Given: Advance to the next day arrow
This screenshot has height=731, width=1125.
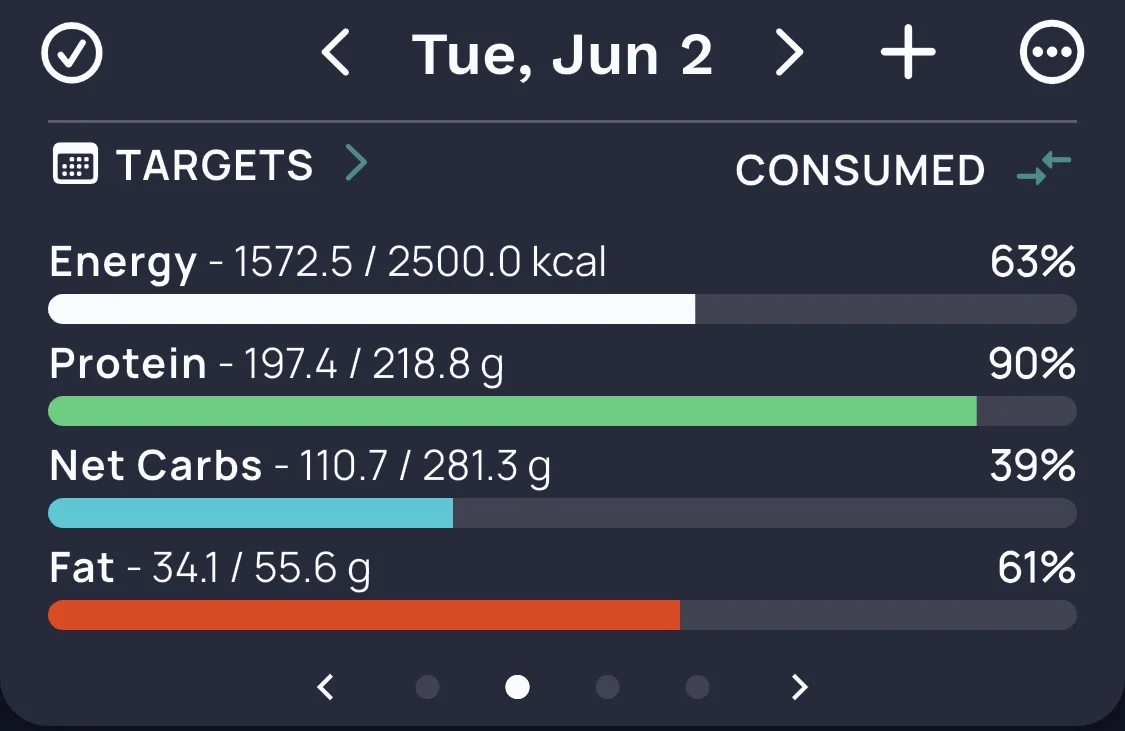Looking at the screenshot, I should click(x=789, y=52).
